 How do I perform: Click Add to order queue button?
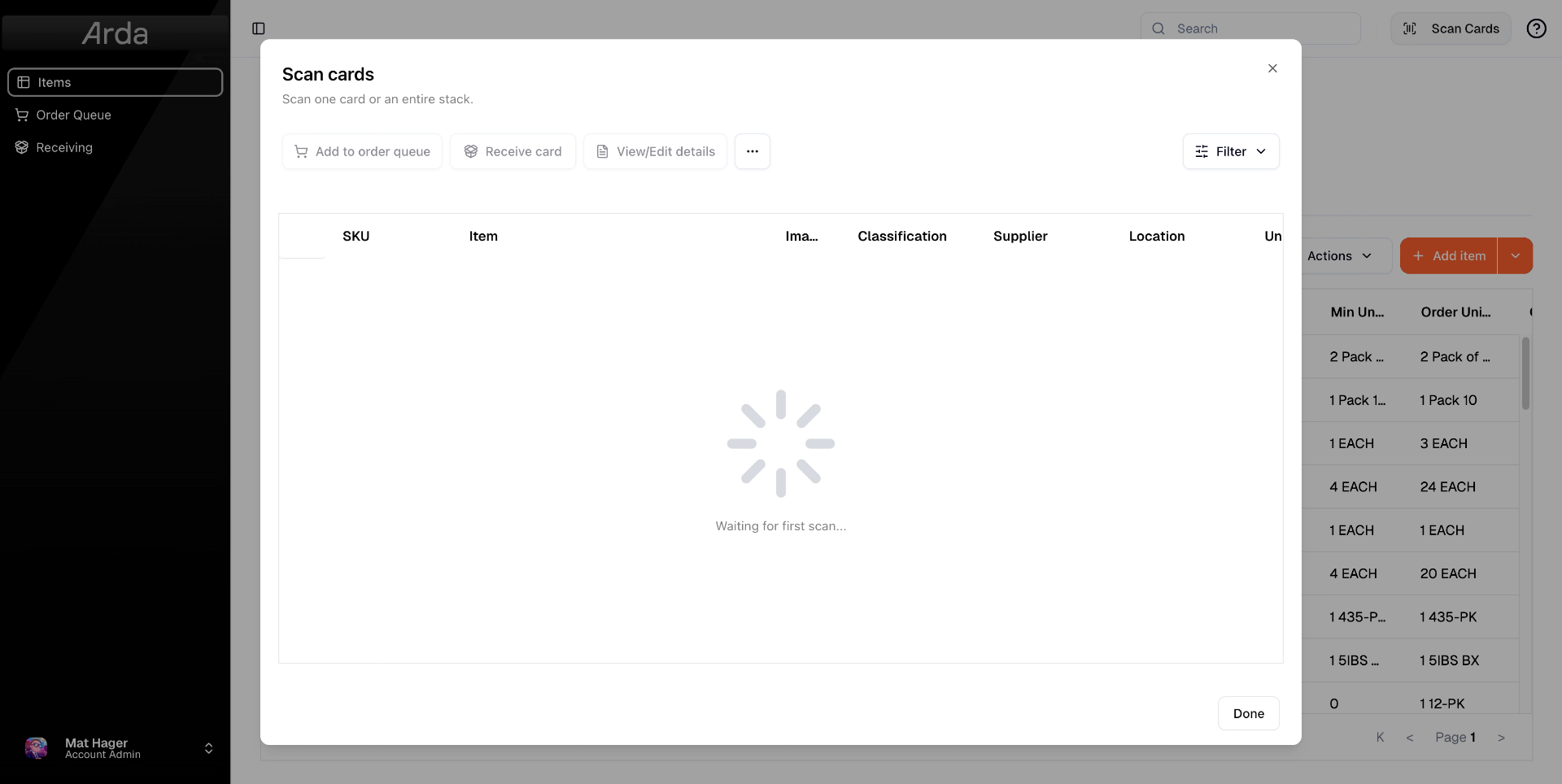click(362, 151)
